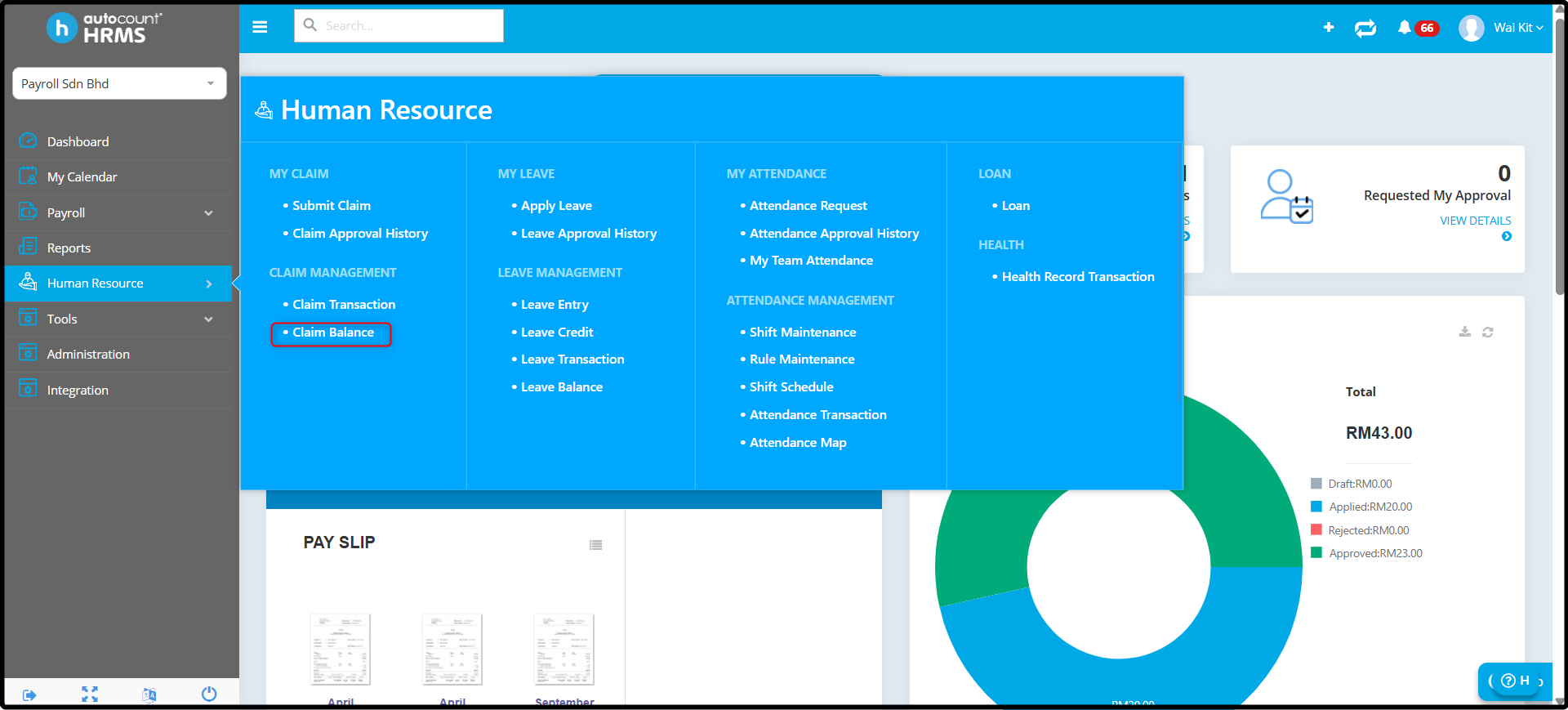Open Attendance Transaction
This screenshot has height=710, width=1568.
817,415
